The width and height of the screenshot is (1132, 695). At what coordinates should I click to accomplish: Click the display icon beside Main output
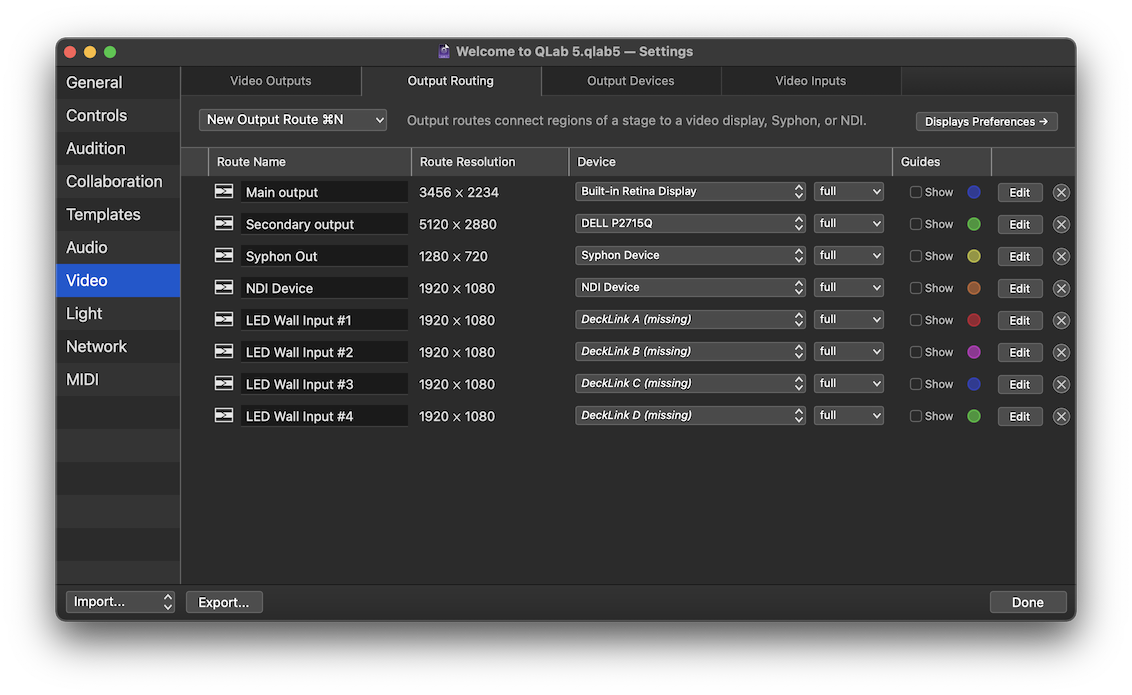coord(223,191)
